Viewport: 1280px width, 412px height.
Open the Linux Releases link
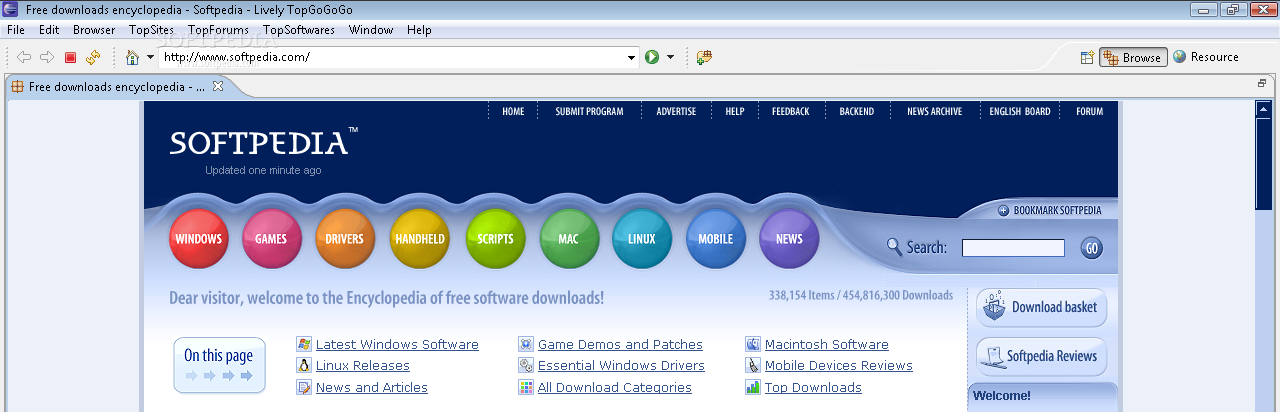tap(363, 366)
